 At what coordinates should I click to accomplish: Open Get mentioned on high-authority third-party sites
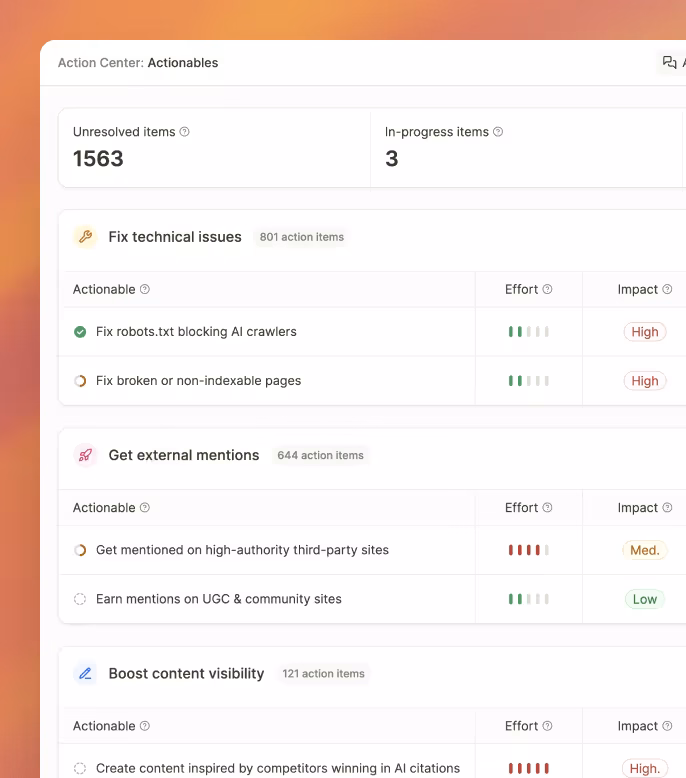(242, 550)
